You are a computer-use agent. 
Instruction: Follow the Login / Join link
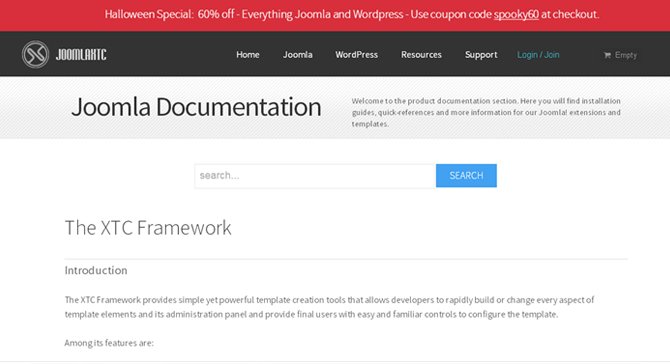coord(538,55)
